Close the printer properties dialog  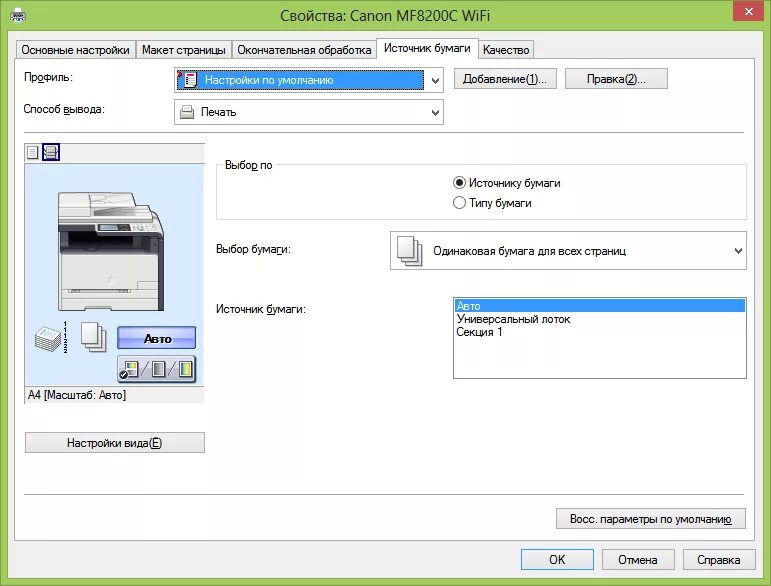click(x=748, y=11)
